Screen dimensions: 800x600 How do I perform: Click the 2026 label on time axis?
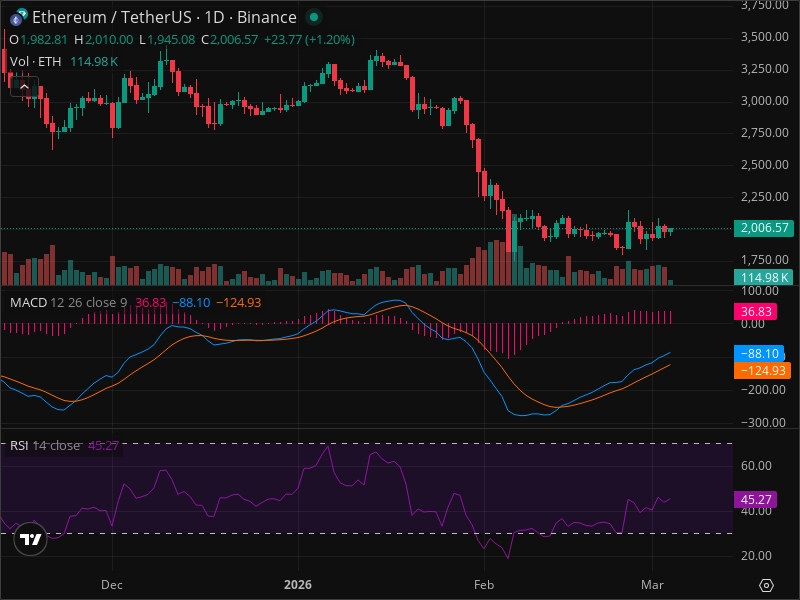pyautogui.click(x=298, y=585)
